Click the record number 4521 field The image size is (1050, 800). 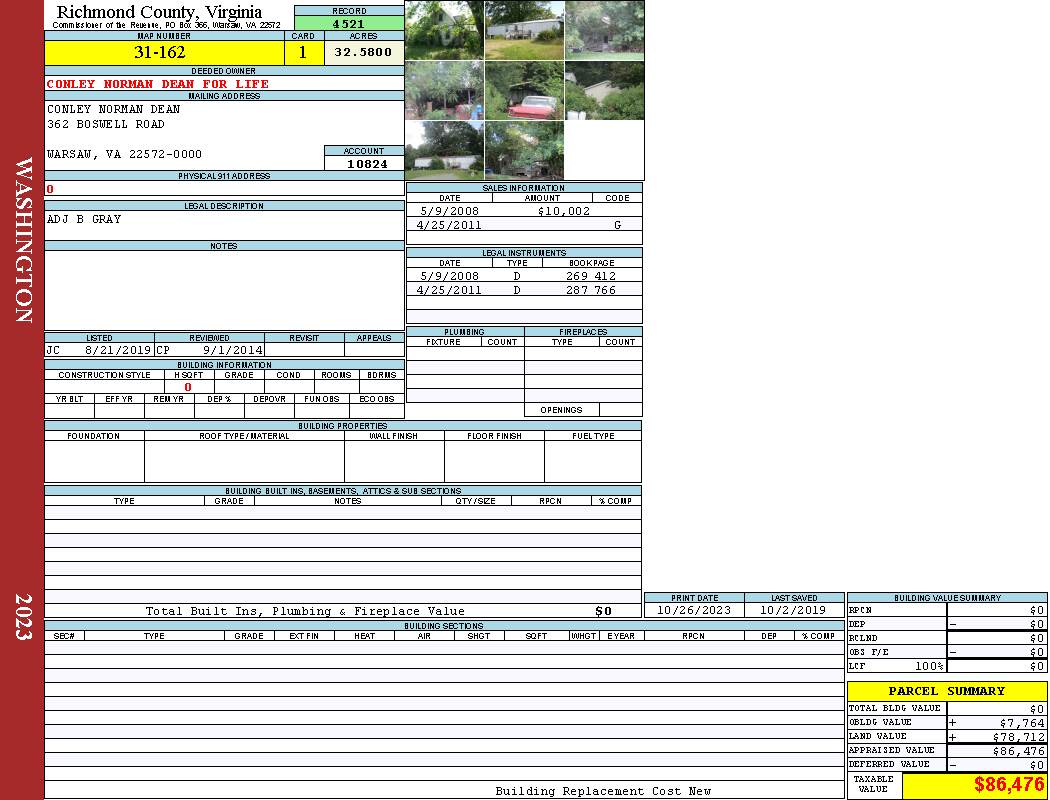[x=348, y=24]
